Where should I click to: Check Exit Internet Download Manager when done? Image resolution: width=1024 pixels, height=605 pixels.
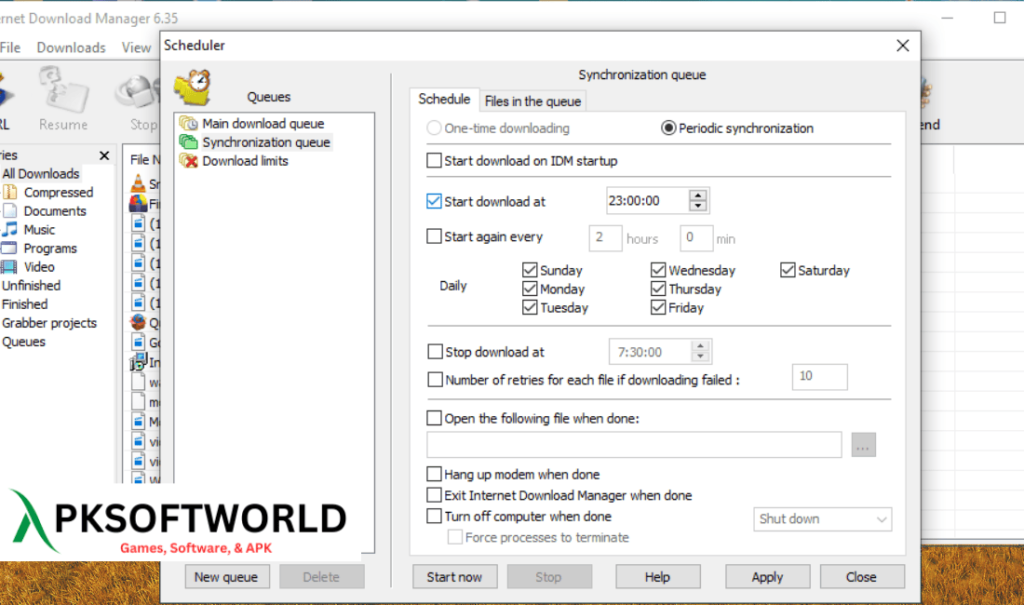[x=434, y=495]
